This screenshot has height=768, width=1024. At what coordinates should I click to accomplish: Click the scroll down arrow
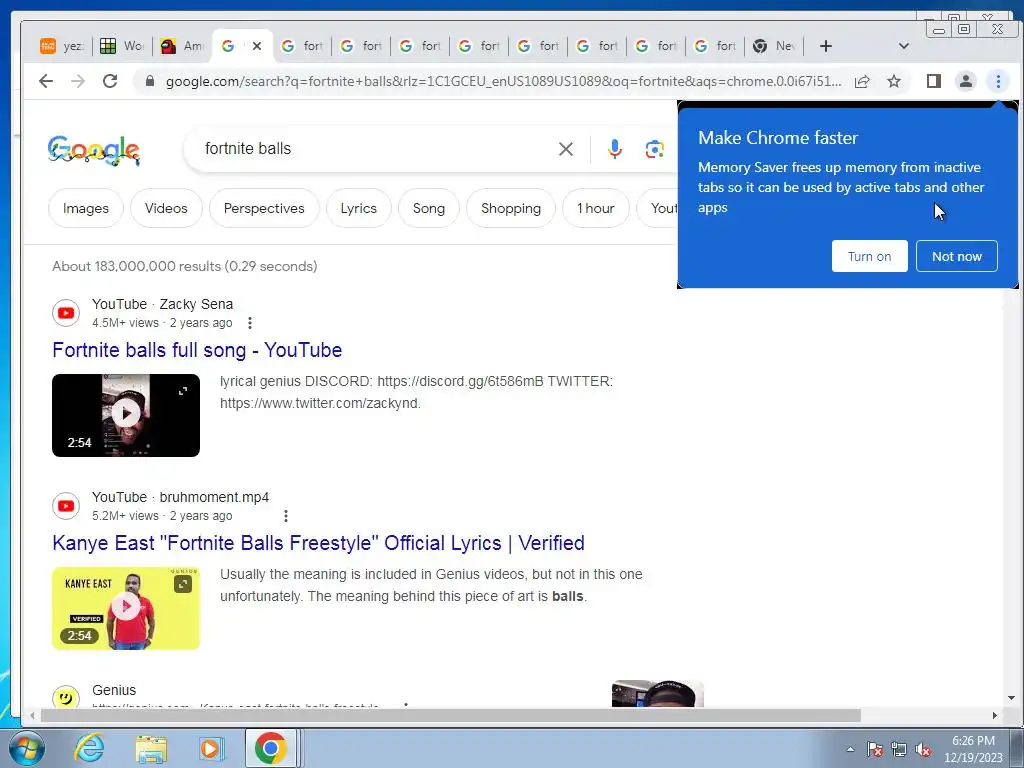point(1012,698)
